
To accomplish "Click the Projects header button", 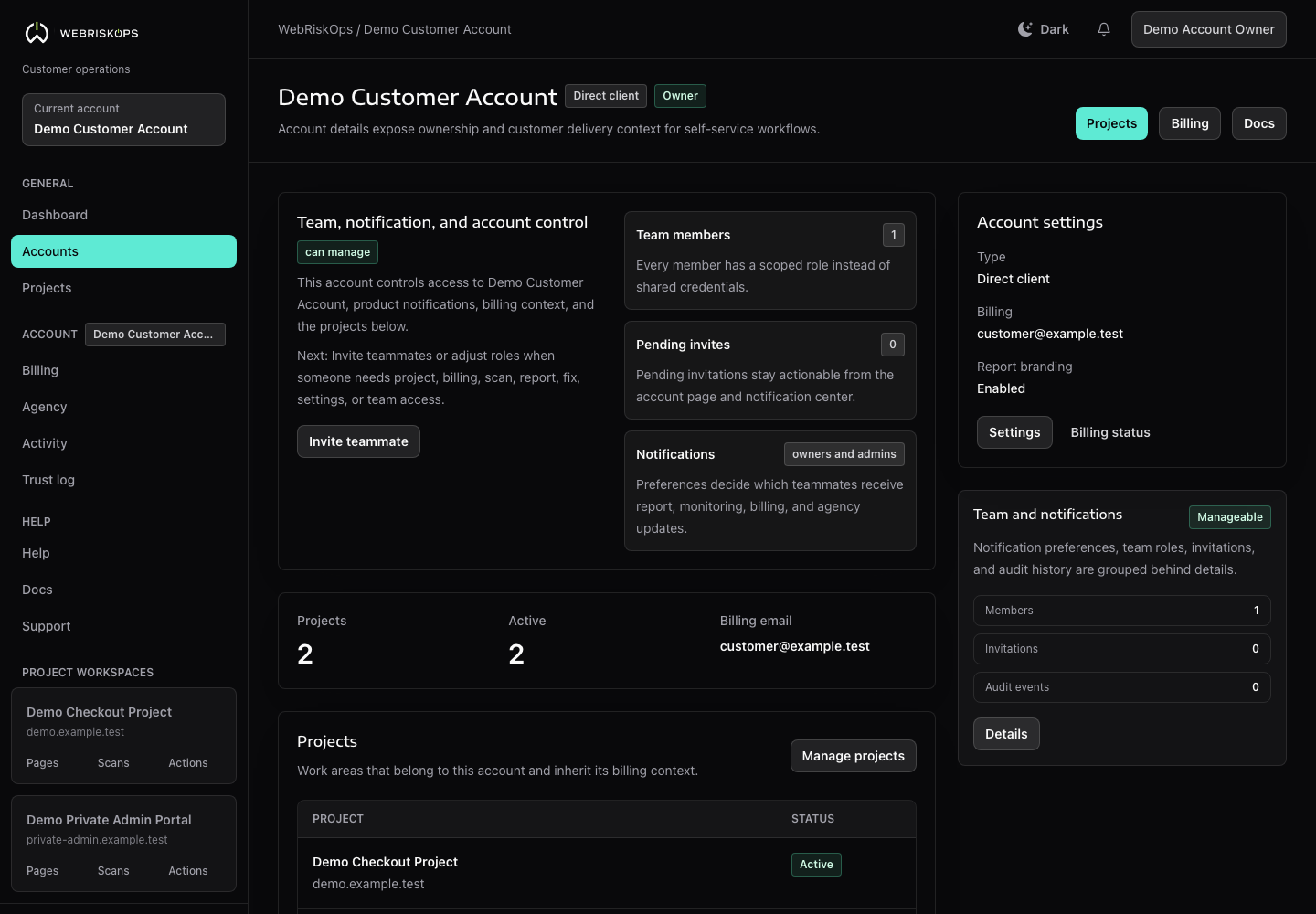I will tap(1111, 123).
